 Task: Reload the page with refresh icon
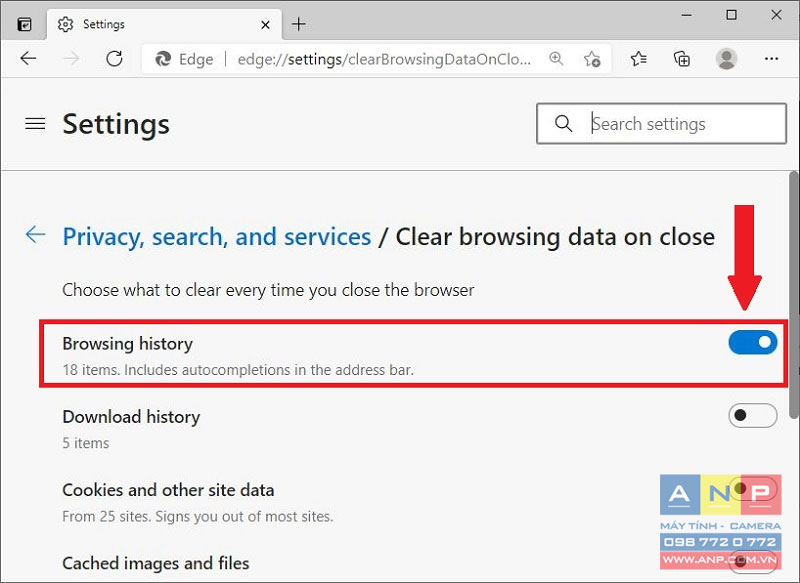point(114,59)
